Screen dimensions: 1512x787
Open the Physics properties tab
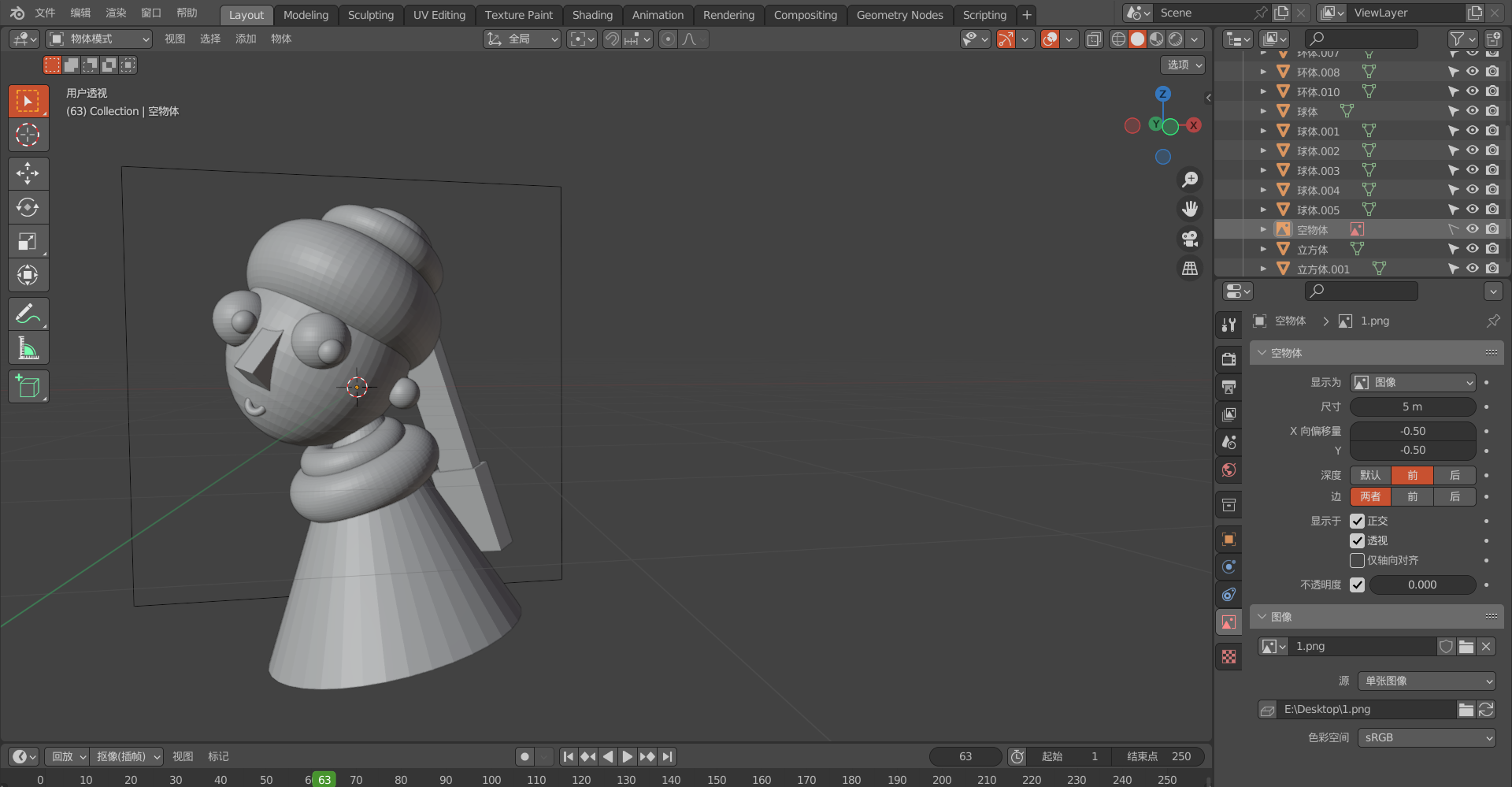pos(1228,566)
